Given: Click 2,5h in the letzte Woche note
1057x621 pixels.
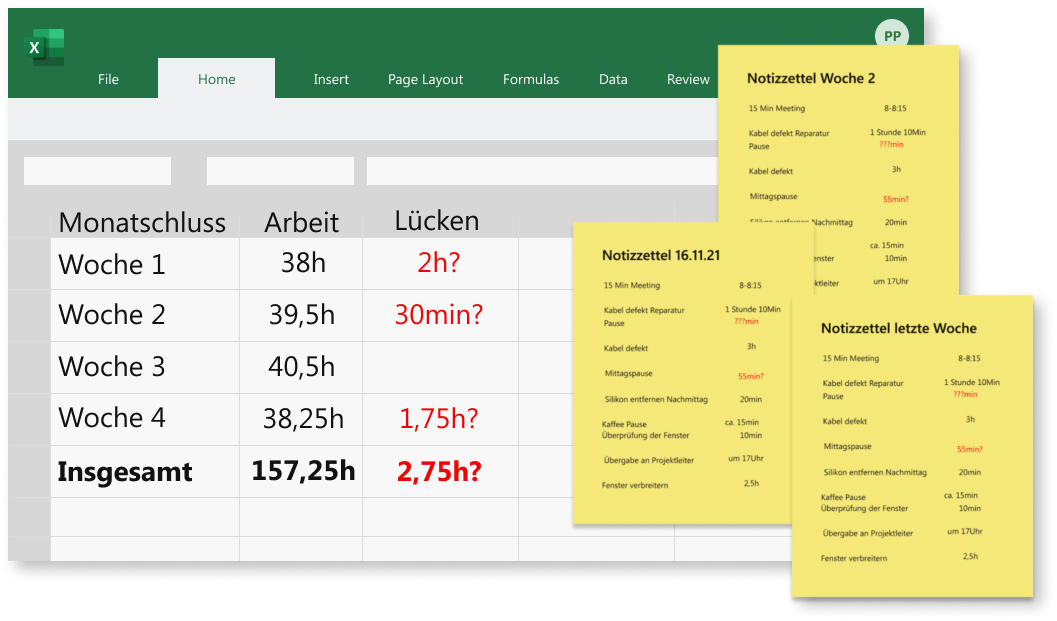Looking at the screenshot, I should pyautogui.click(x=970, y=556).
